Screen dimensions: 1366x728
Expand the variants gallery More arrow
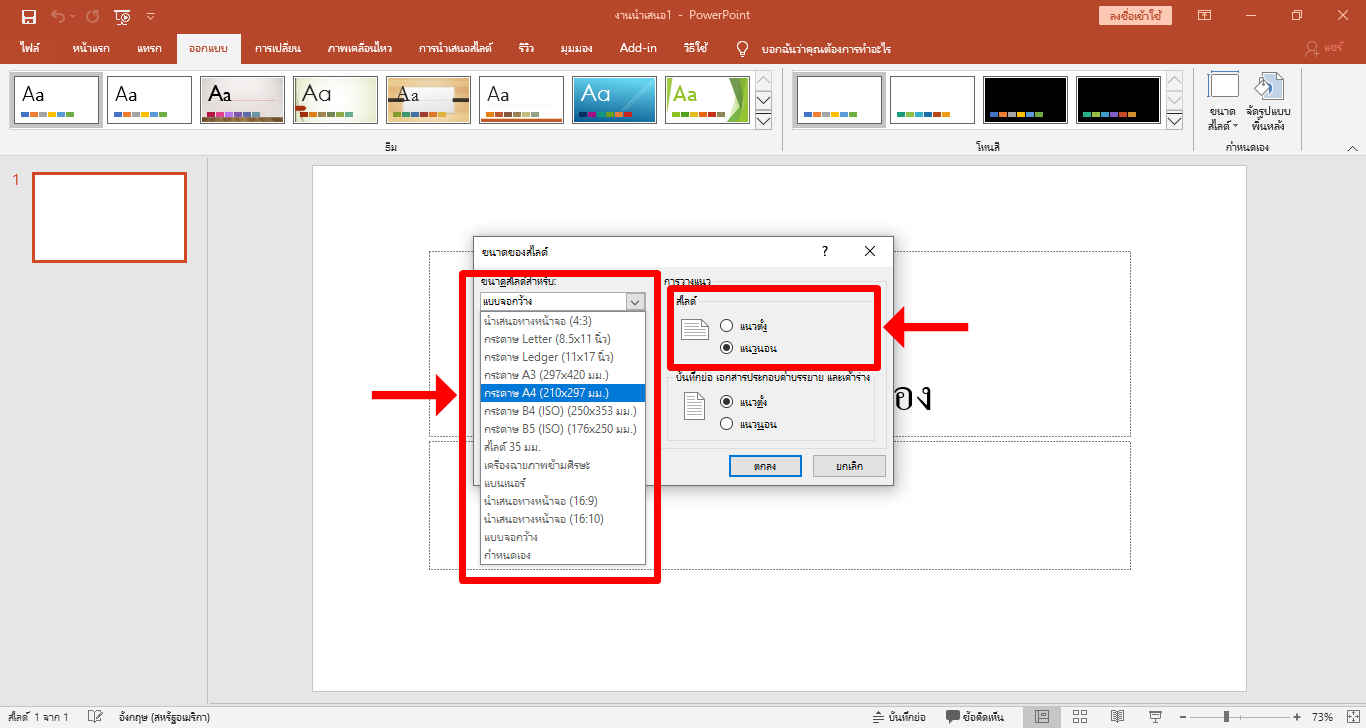(x=1174, y=121)
